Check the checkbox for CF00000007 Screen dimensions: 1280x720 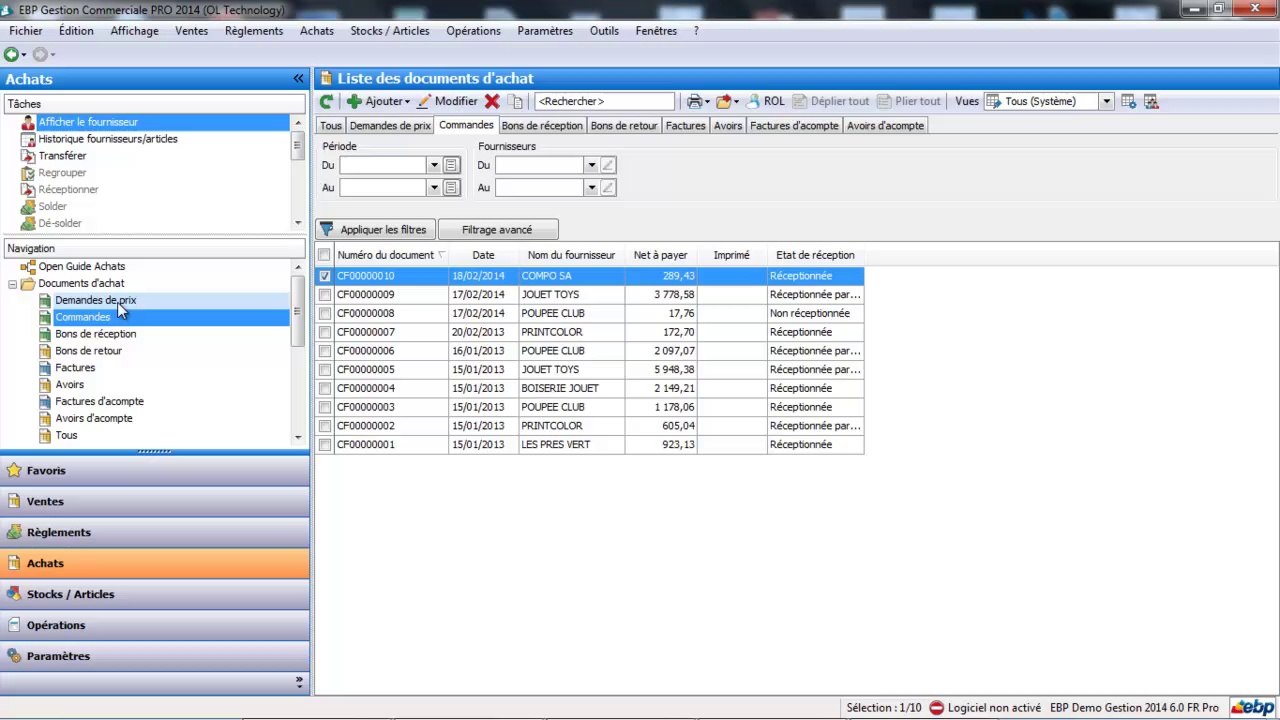pyautogui.click(x=324, y=332)
